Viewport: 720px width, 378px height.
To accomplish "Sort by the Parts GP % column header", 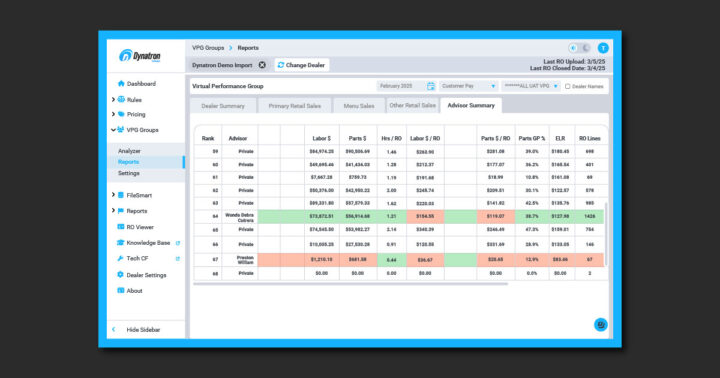I will [532, 138].
